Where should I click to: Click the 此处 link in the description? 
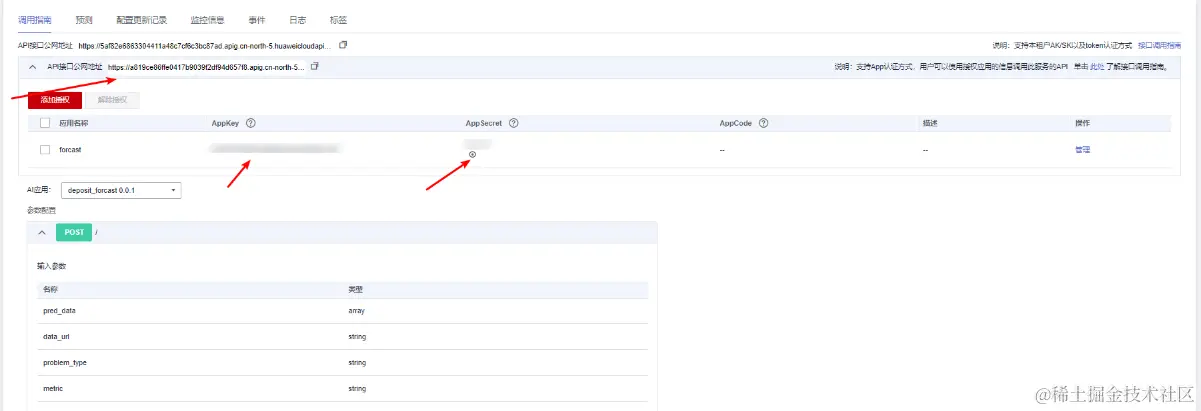1096,66
